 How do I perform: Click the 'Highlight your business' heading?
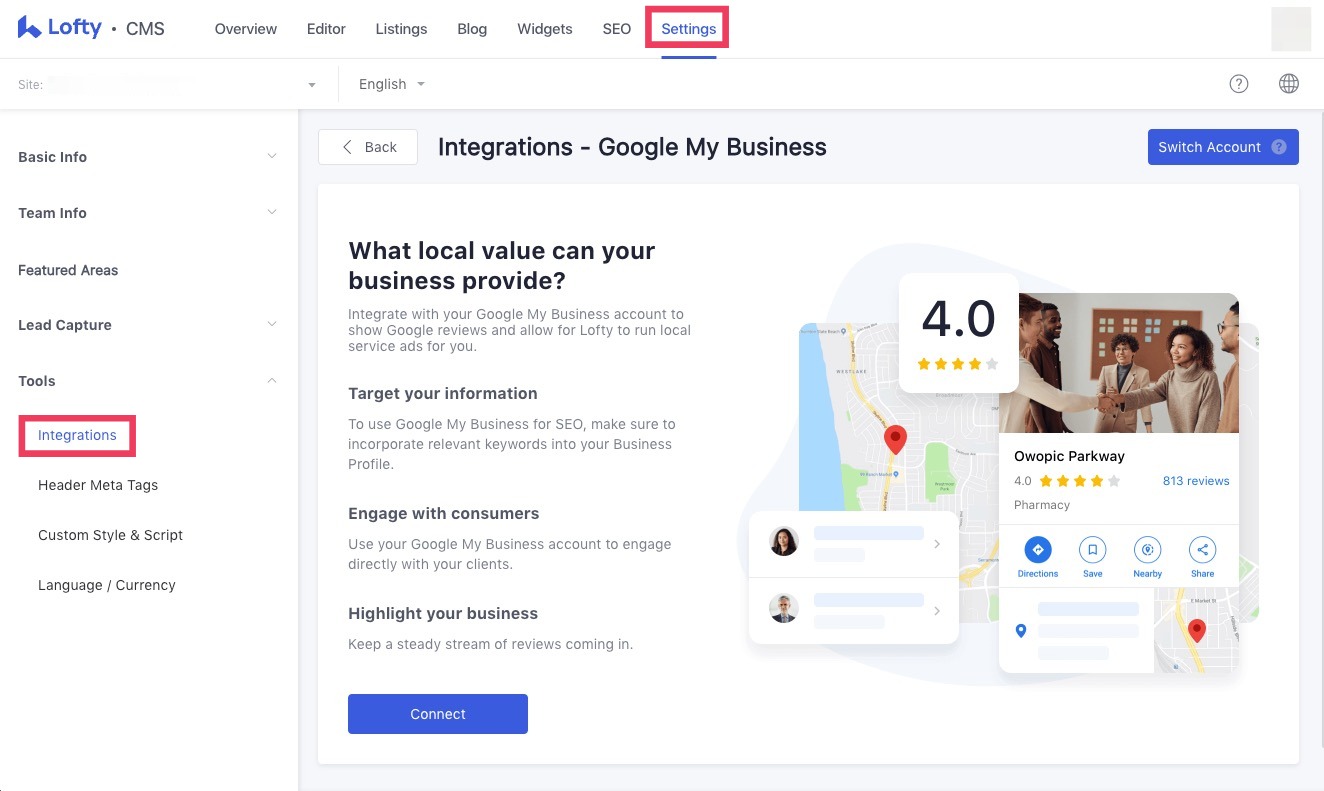443,613
